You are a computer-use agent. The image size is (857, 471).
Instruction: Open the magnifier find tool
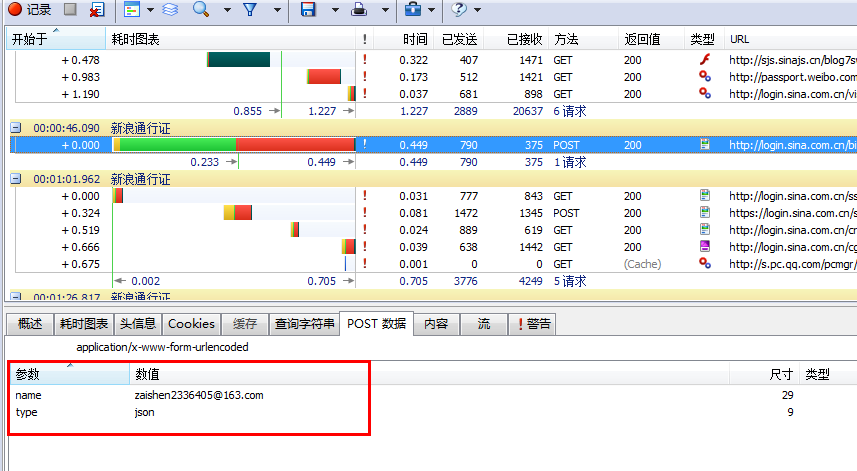click(x=201, y=9)
